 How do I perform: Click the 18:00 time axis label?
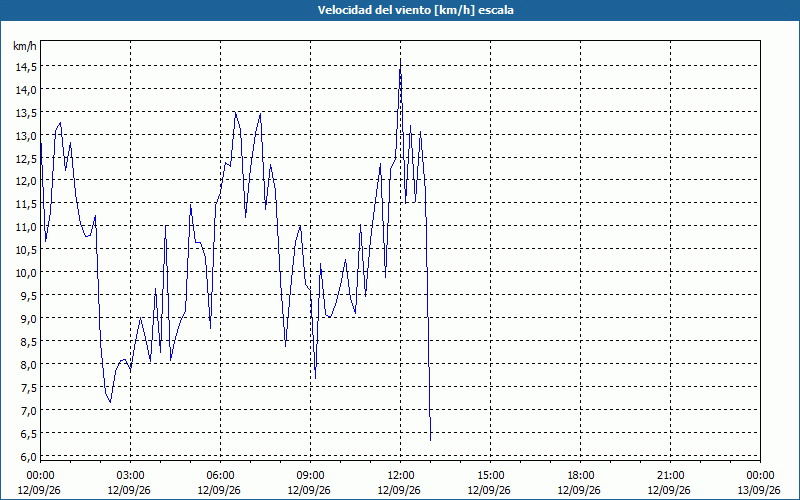pyautogui.click(x=580, y=476)
